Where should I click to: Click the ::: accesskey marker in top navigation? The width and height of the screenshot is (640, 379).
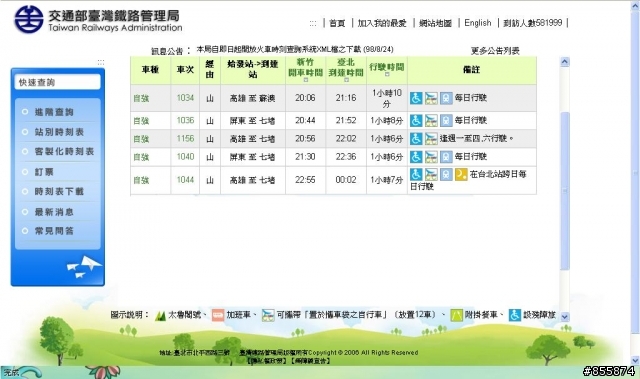pos(313,24)
